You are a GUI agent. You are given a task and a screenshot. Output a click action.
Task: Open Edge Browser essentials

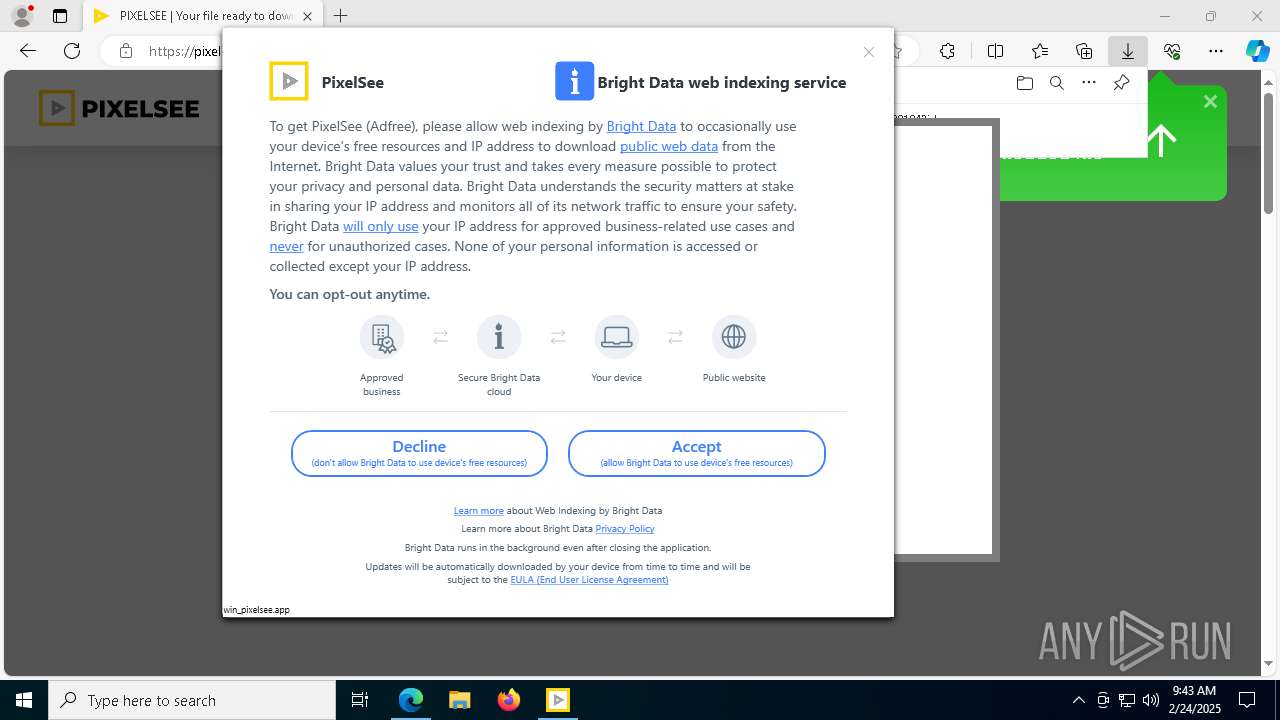pos(1172,51)
